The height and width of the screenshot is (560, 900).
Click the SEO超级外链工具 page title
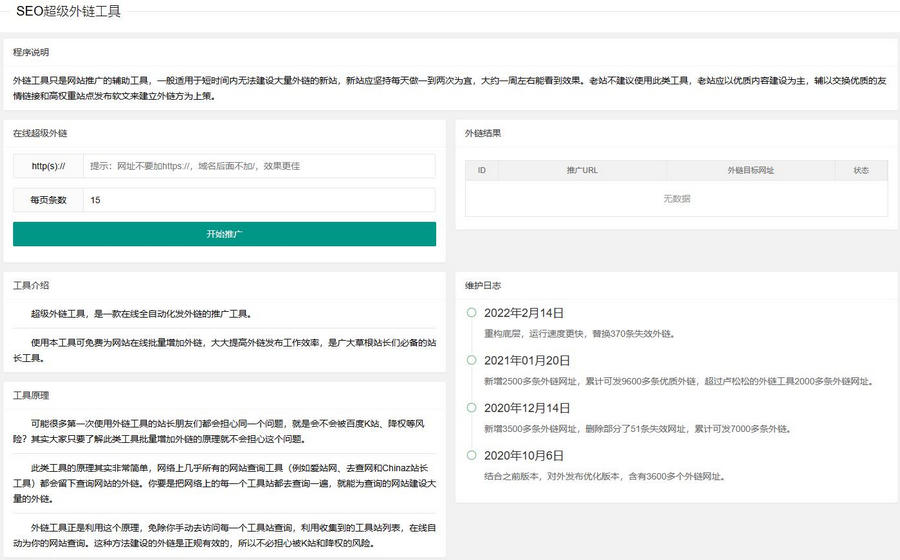(x=69, y=11)
